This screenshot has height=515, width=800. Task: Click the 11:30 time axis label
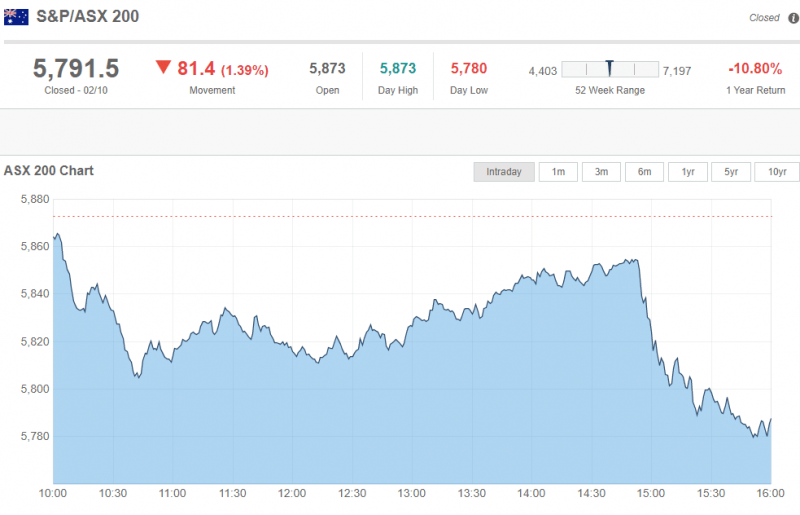(x=233, y=494)
